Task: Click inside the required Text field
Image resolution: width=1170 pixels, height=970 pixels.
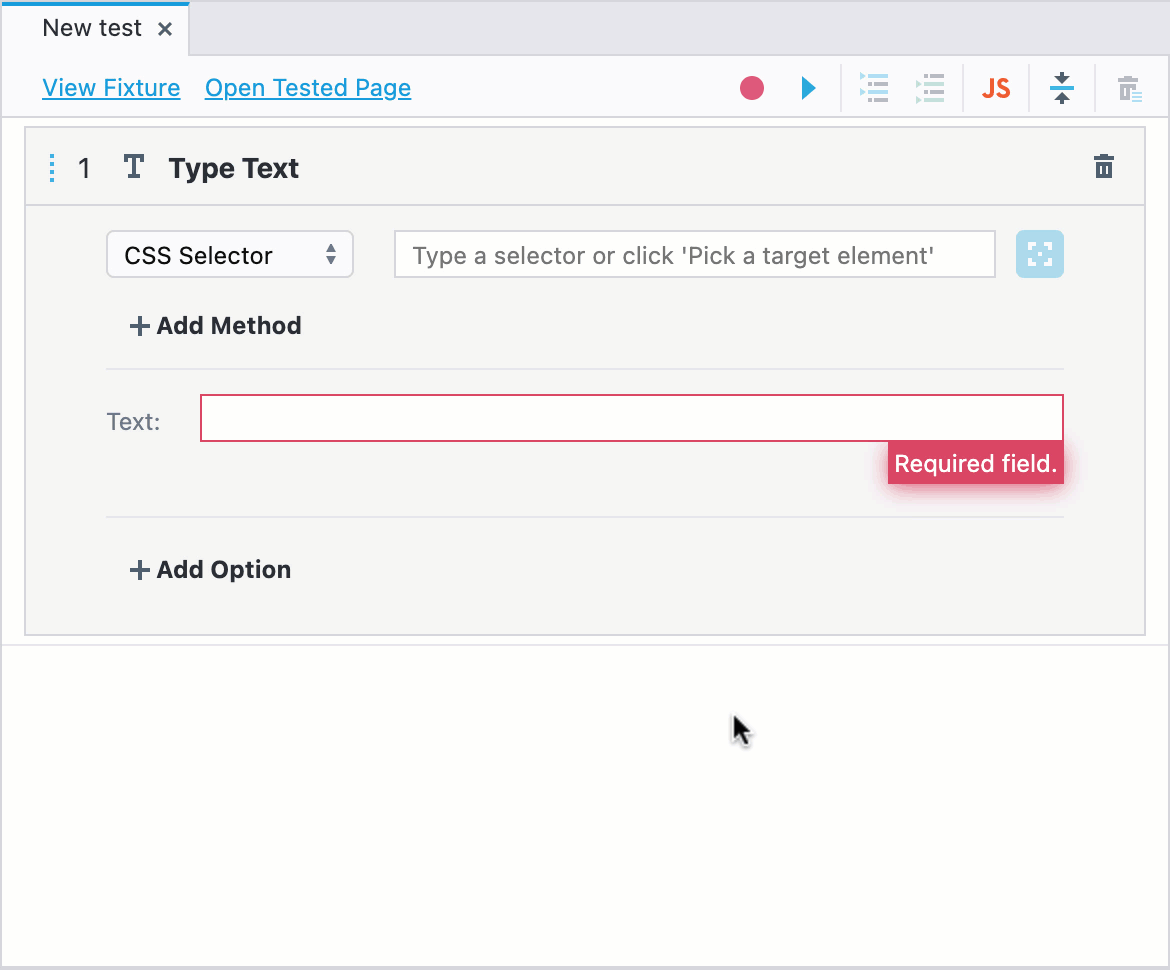Action: point(630,417)
